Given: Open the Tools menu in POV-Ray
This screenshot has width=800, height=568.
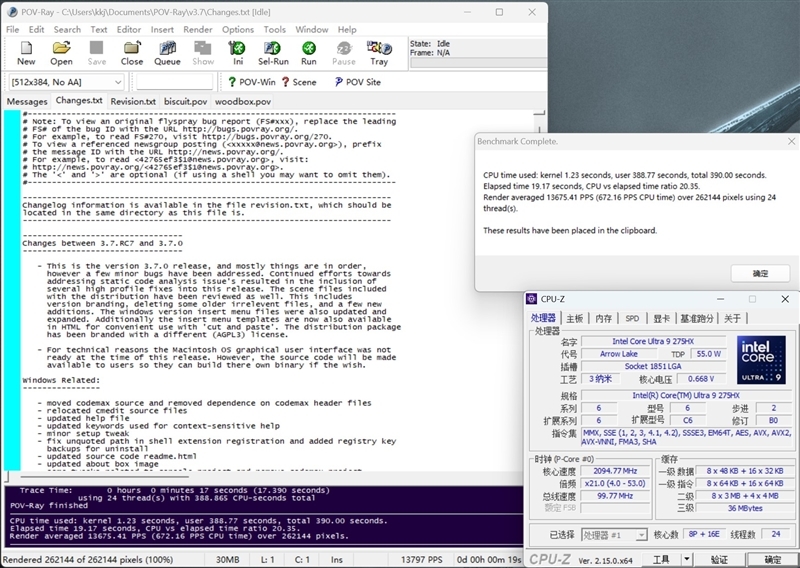Looking at the screenshot, I should (x=274, y=30).
